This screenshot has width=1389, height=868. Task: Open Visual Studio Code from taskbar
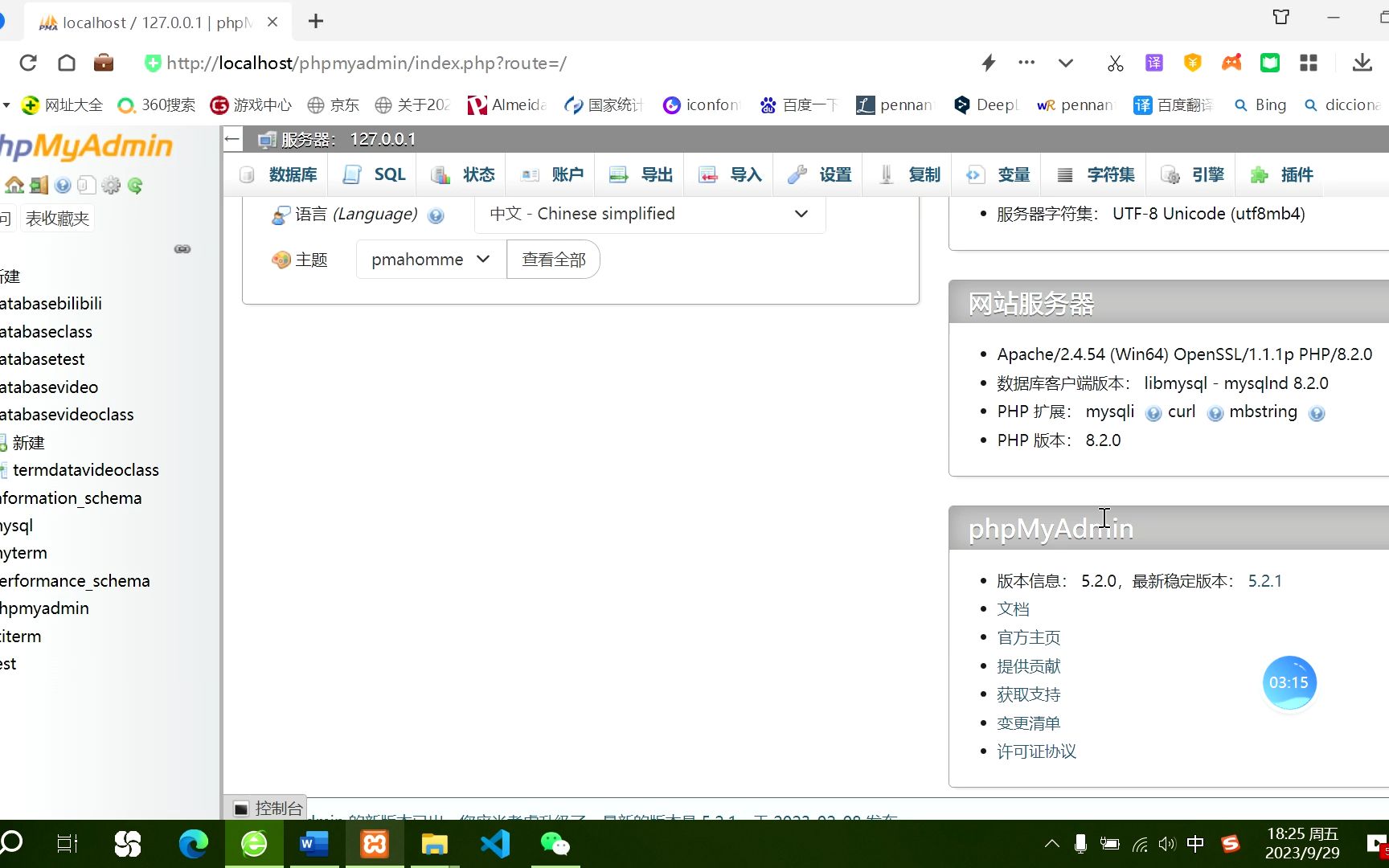[495, 844]
